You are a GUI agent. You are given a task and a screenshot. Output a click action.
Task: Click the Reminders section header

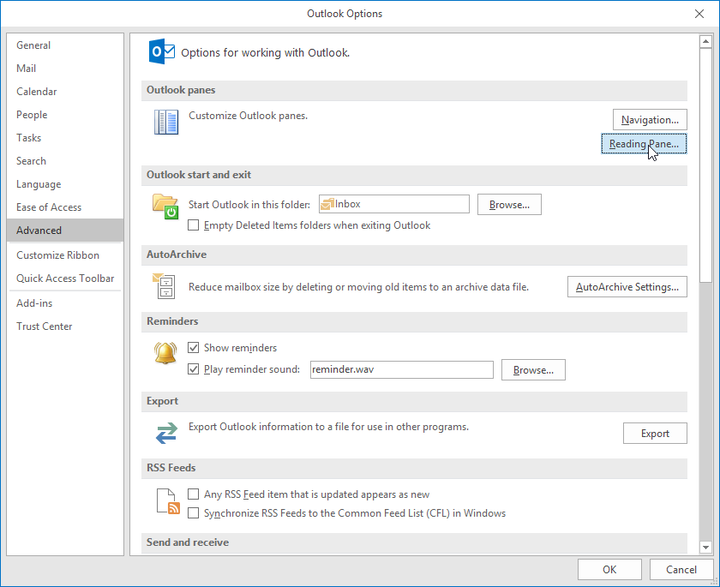414,322
